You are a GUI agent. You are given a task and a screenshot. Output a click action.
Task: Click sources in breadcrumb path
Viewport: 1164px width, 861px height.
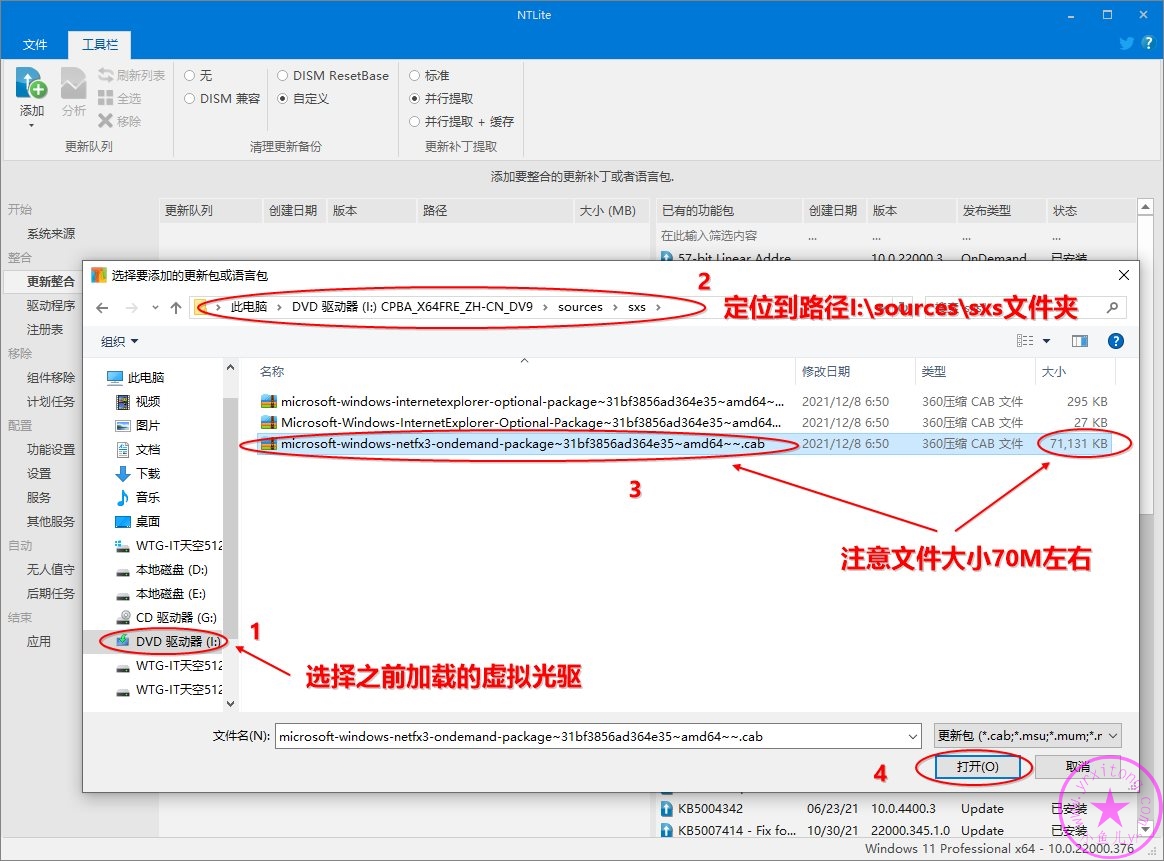[580, 307]
